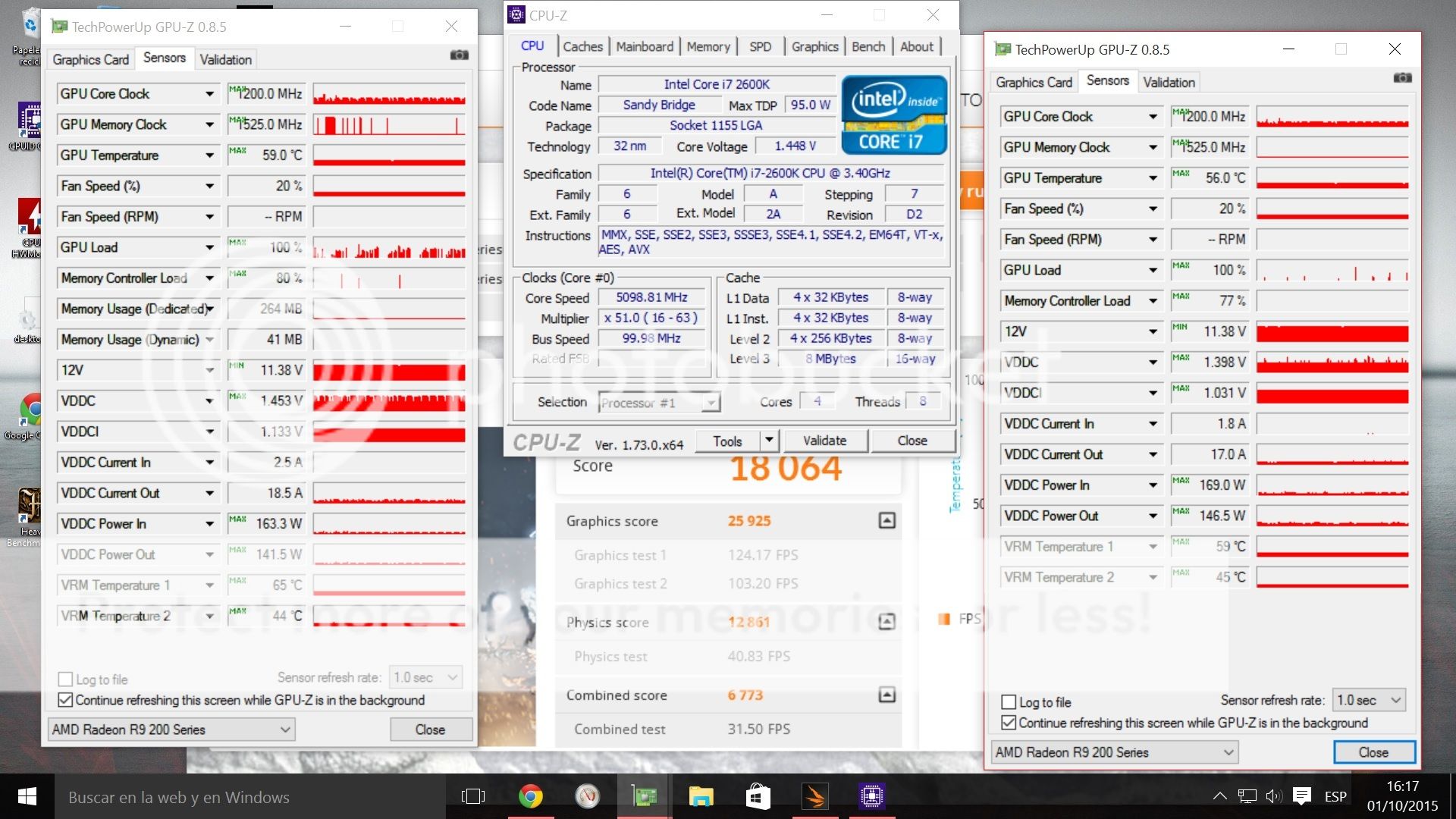Click the Close button in CPU-Z
Viewport: 1456px width, 819px height.
pyautogui.click(x=912, y=441)
